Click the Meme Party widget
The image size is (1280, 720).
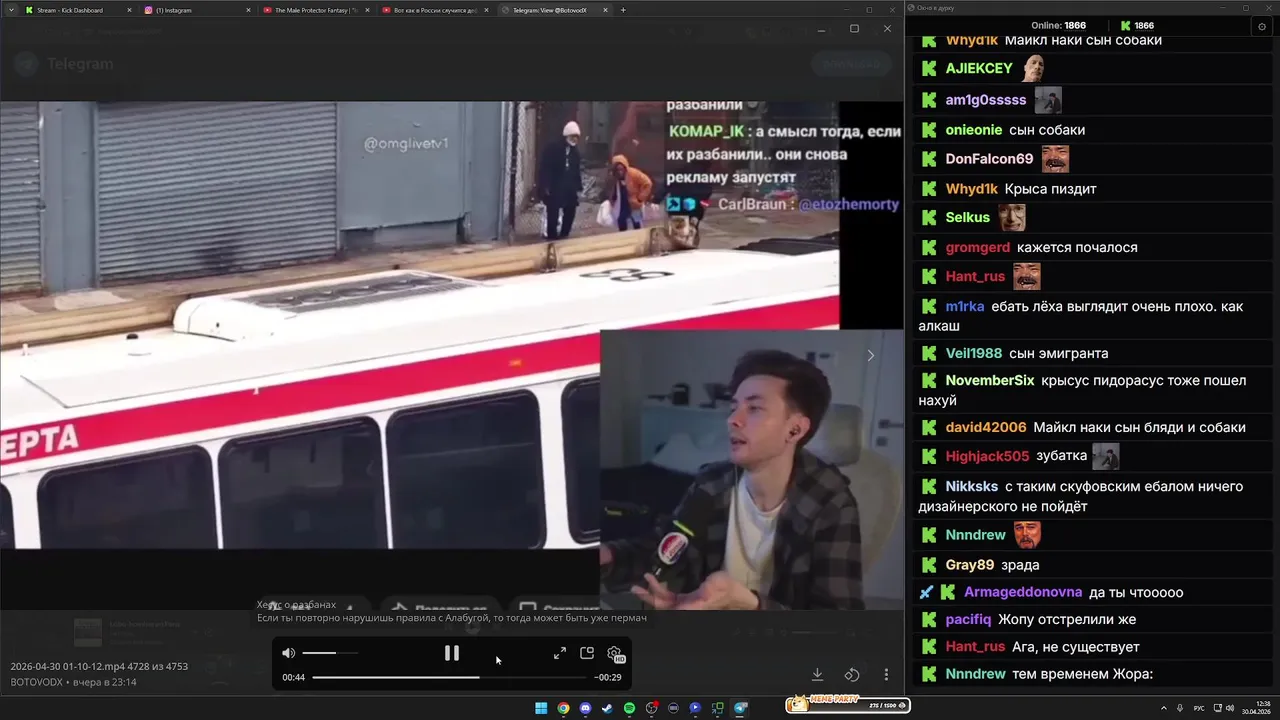tap(846, 704)
